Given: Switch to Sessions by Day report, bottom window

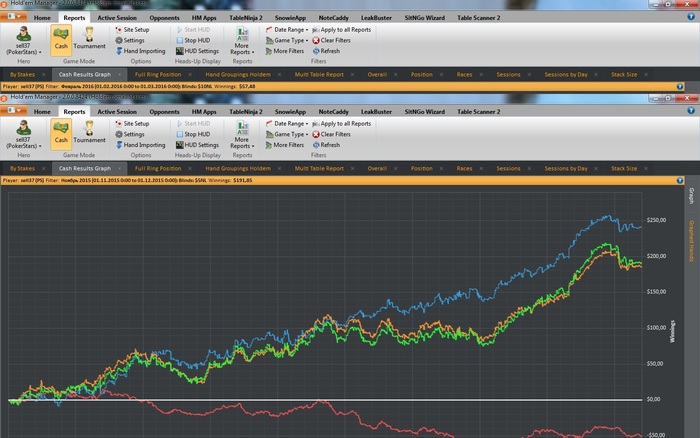Looking at the screenshot, I should pyautogui.click(x=566, y=168).
